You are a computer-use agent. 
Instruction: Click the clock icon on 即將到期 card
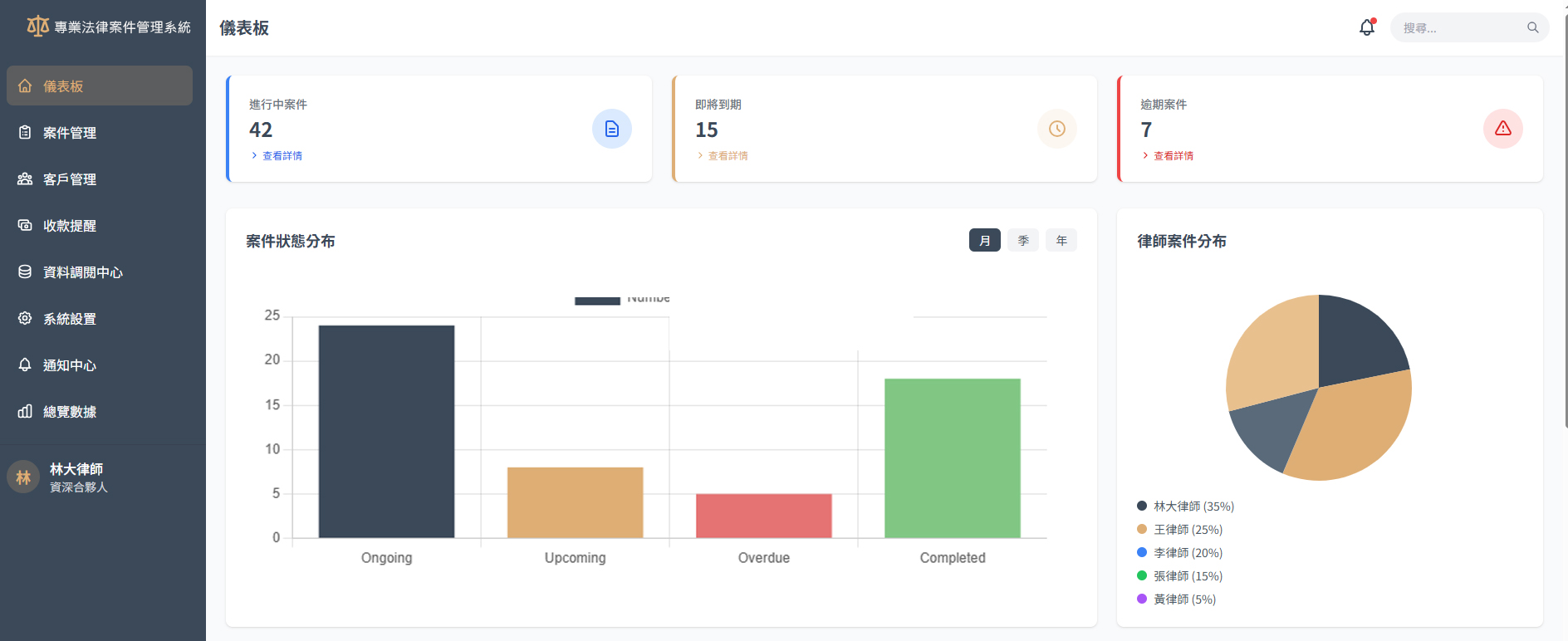pos(1056,129)
